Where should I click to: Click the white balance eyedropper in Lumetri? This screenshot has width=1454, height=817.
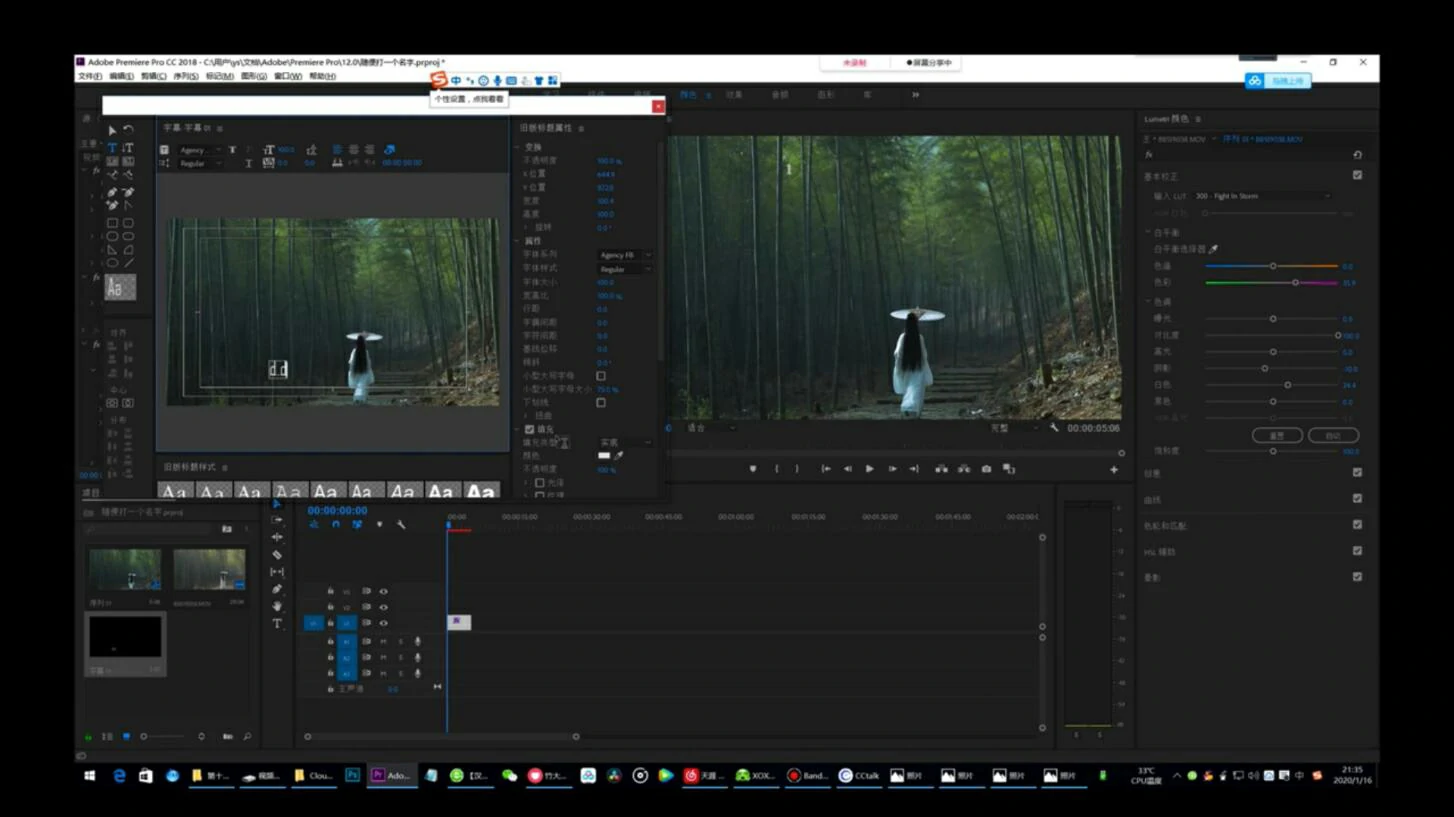1213,249
